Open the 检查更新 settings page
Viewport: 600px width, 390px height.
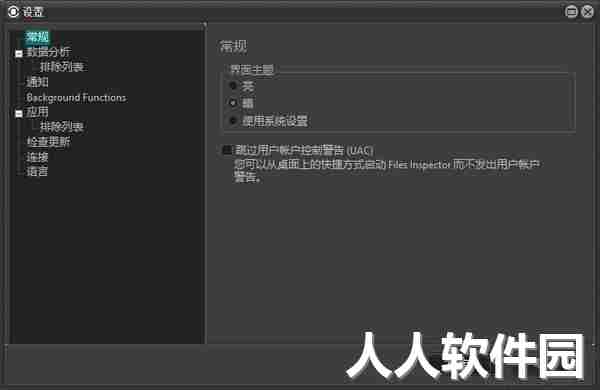tap(48, 142)
